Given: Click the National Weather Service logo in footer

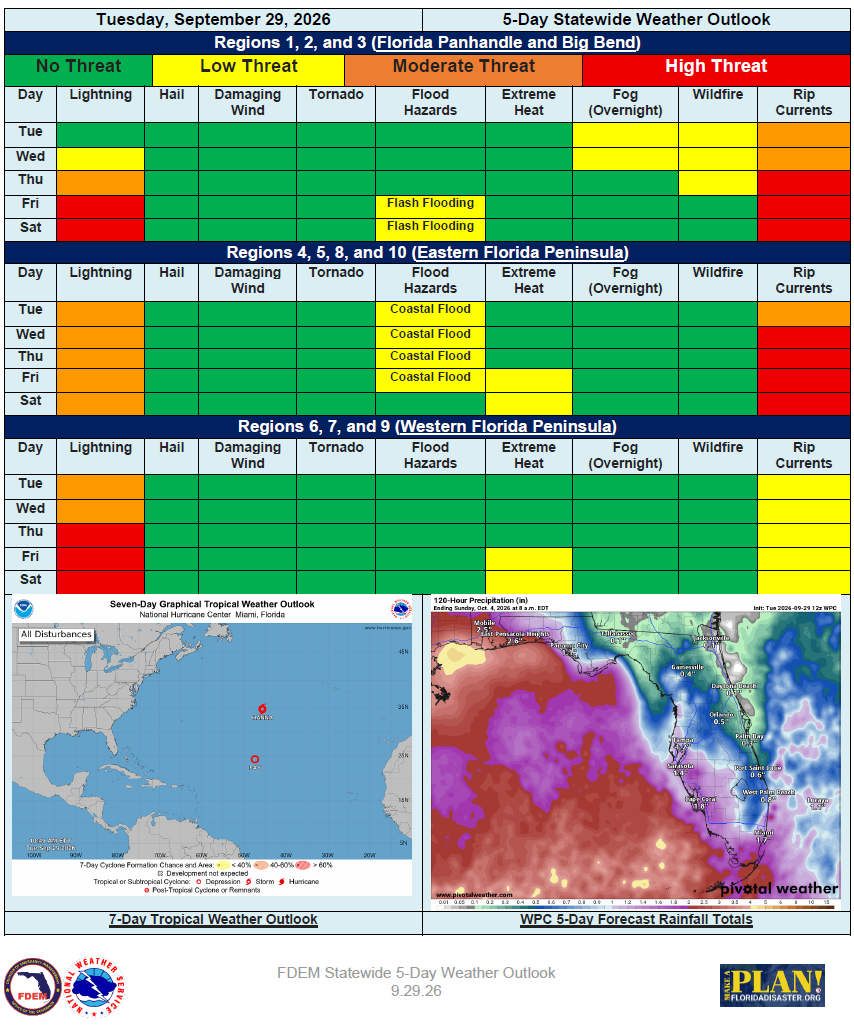Looking at the screenshot, I should [95, 987].
